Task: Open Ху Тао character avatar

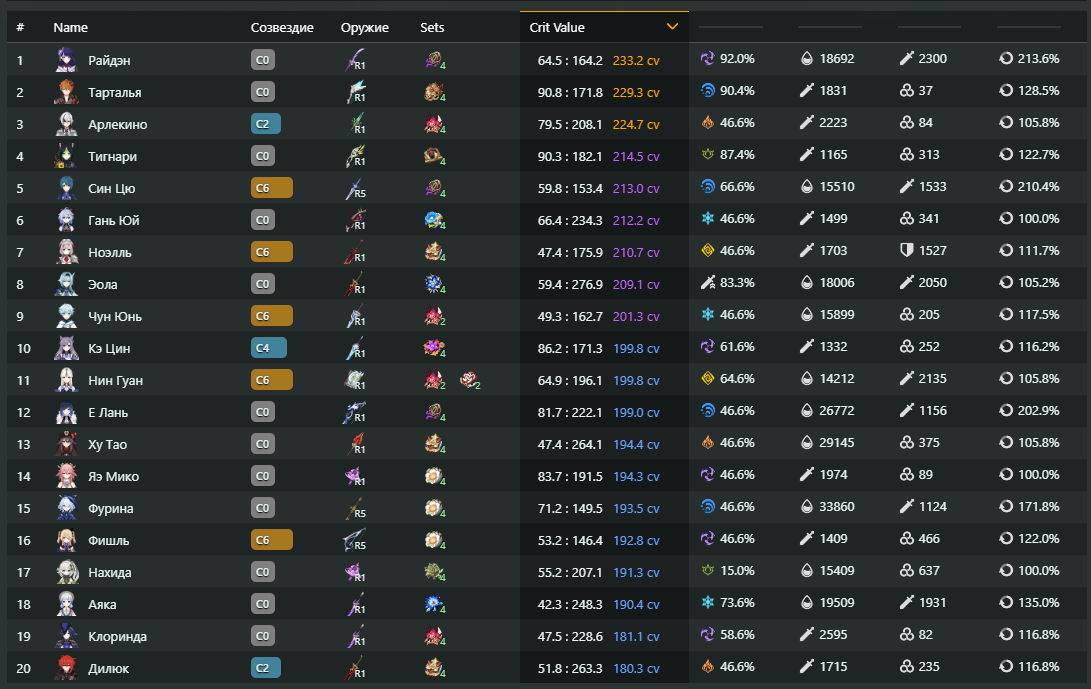Action: click(x=67, y=444)
